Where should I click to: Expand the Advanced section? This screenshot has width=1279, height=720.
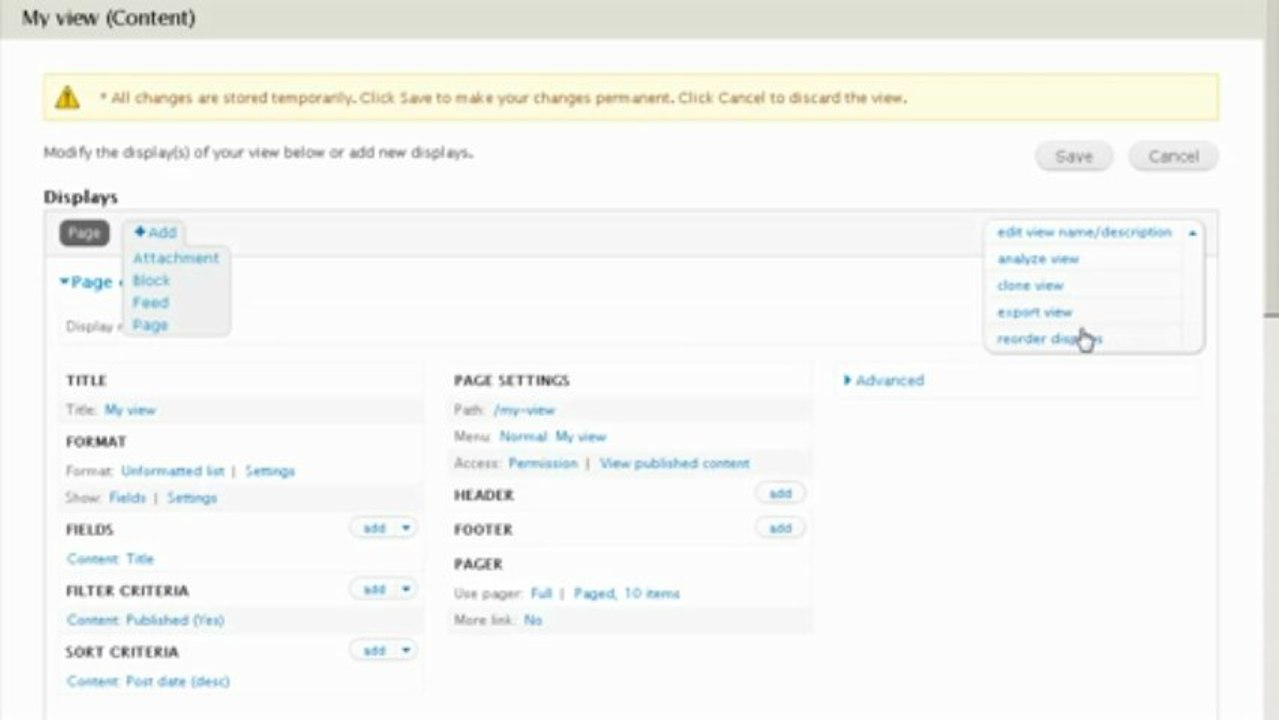(884, 380)
